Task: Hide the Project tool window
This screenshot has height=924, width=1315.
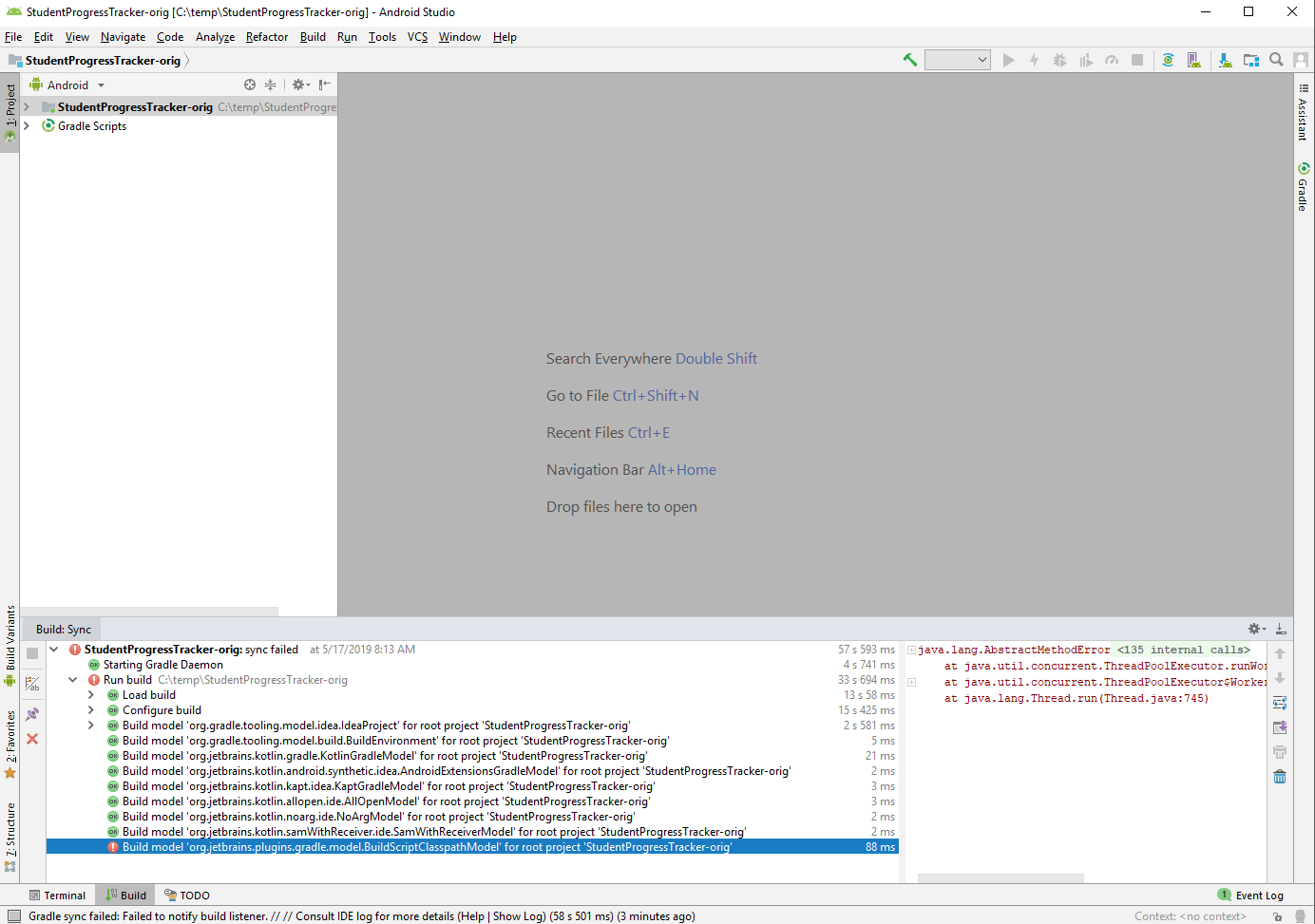Action: pos(324,85)
